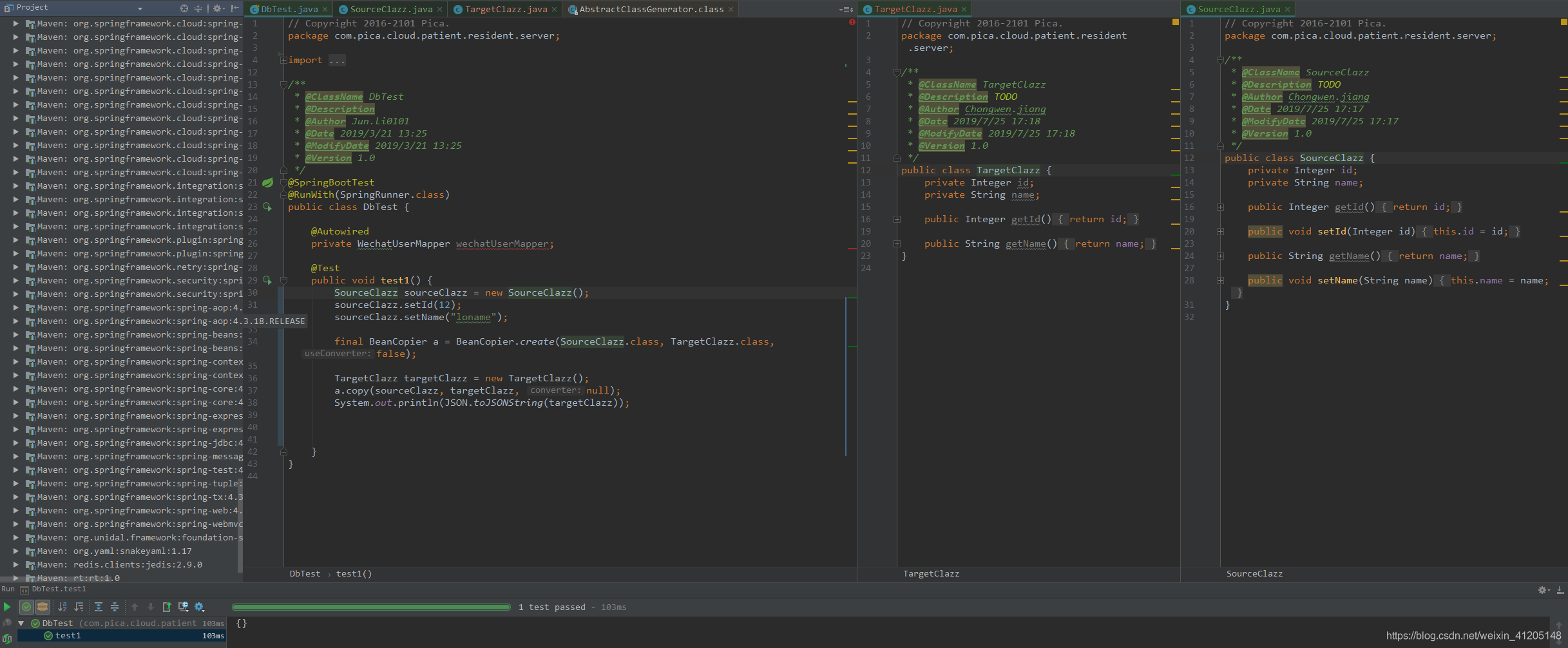Image resolution: width=1568 pixels, height=648 pixels.
Task: Rerun DbTest.test1 with the green play button
Action: click(x=7, y=607)
